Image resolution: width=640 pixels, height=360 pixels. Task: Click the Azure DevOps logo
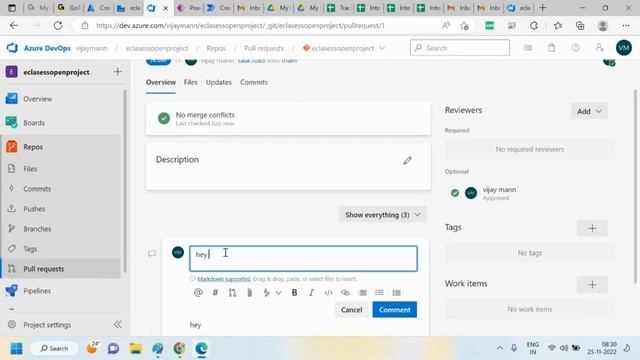(x=12, y=48)
